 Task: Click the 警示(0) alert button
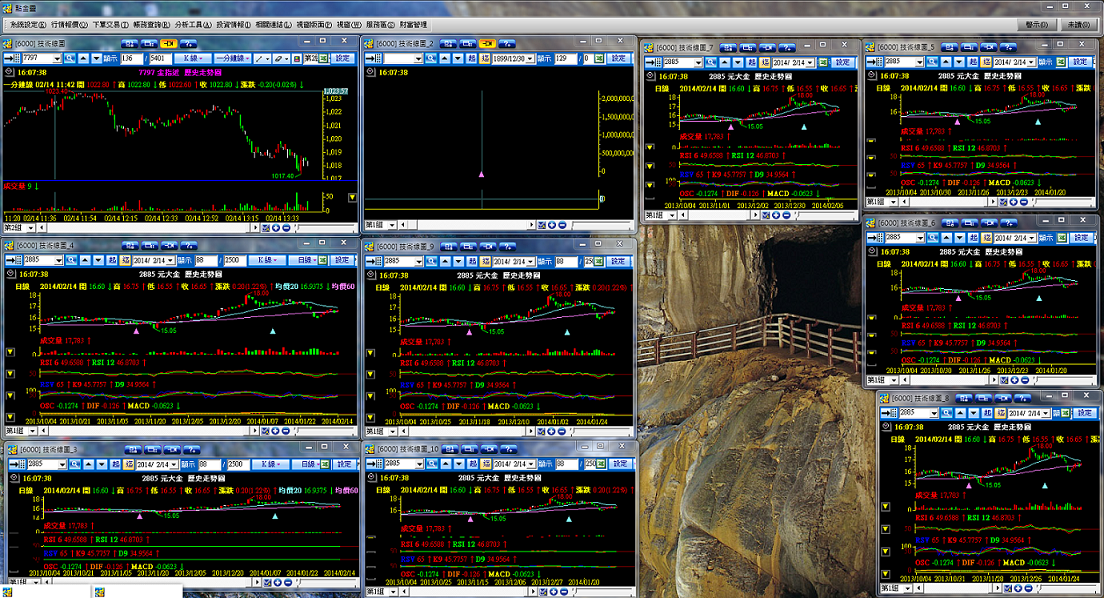pos(1036,25)
